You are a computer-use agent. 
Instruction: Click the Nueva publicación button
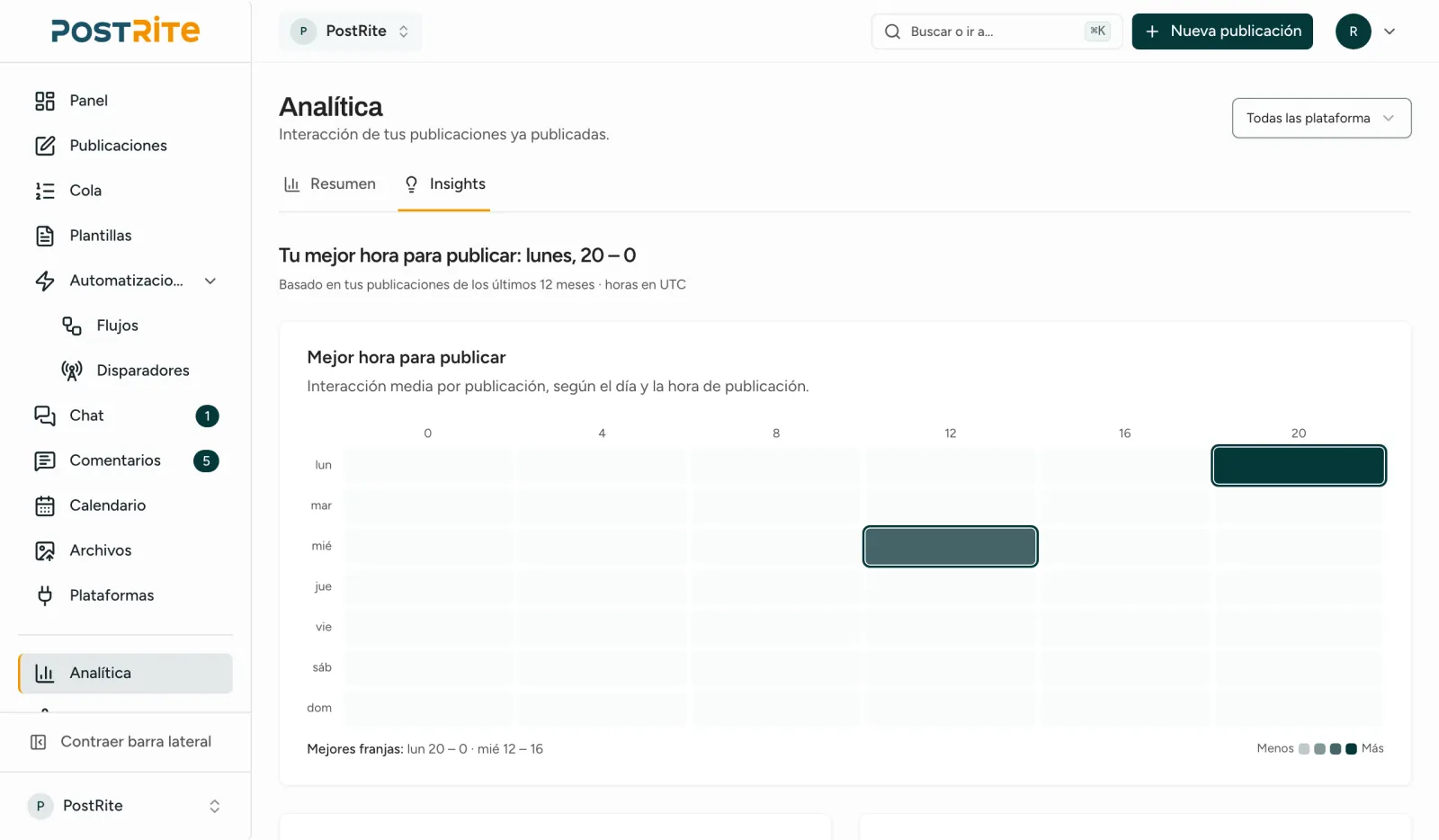pos(1222,31)
